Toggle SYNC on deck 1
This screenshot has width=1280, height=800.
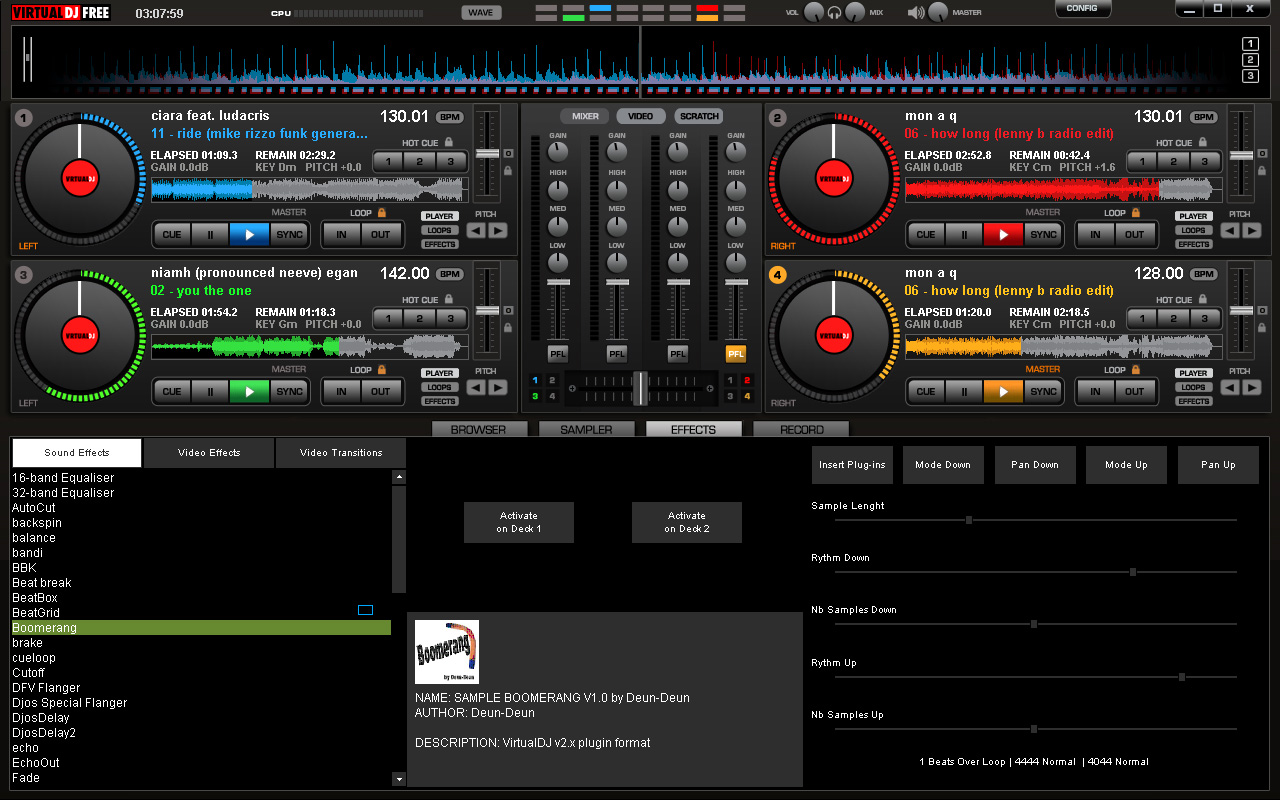[x=289, y=235]
